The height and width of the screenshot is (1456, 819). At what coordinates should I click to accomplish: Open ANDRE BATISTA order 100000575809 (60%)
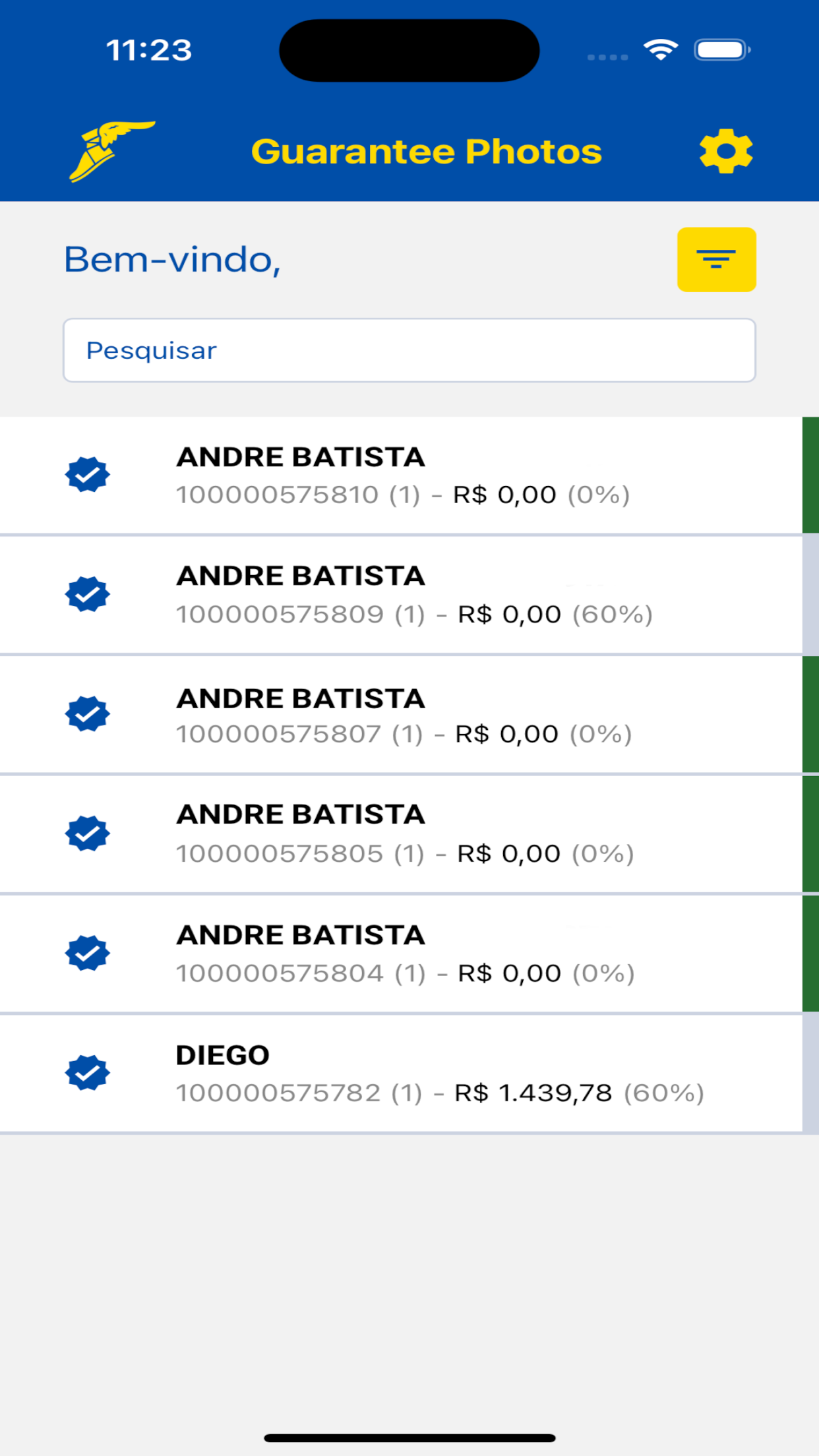point(401,595)
